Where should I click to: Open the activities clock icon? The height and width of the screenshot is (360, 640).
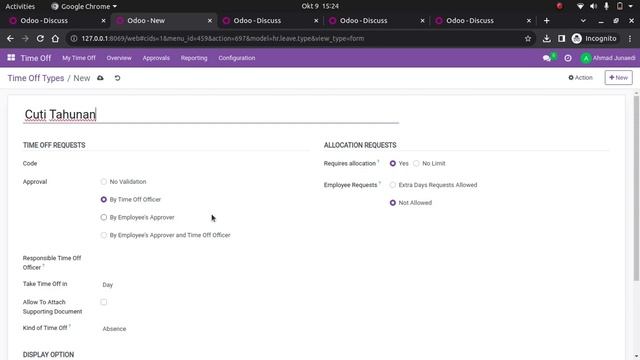coord(568,58)
